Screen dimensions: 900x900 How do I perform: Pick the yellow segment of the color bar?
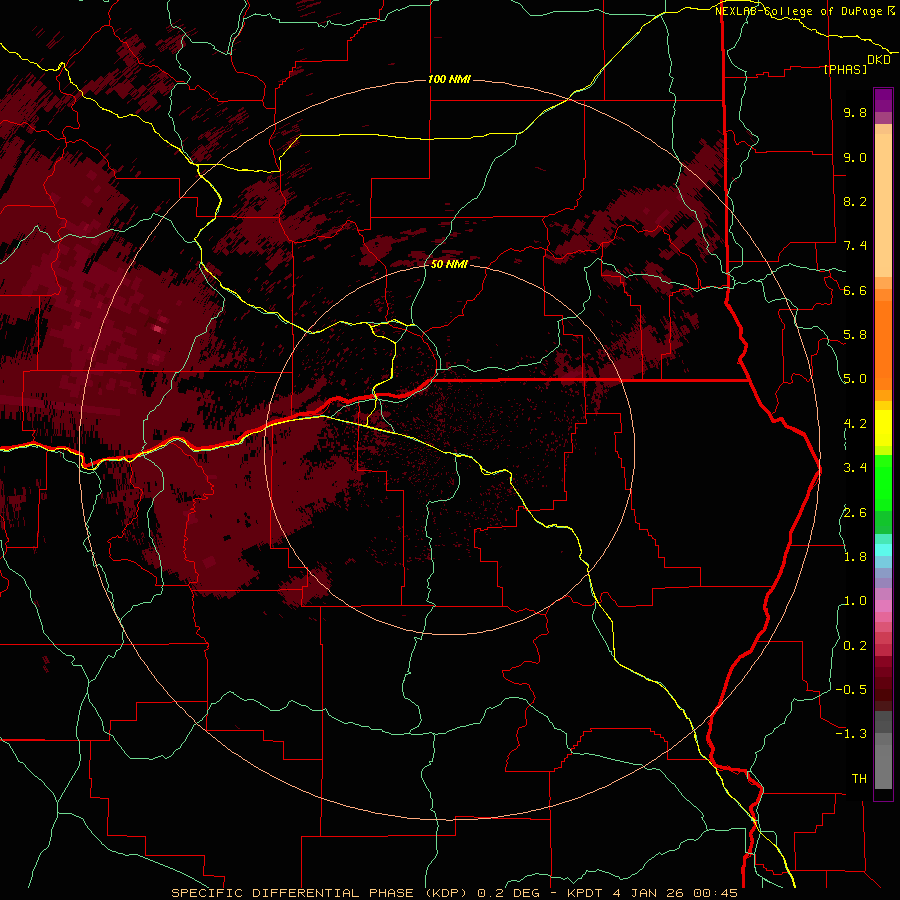[x=883, y=428]
